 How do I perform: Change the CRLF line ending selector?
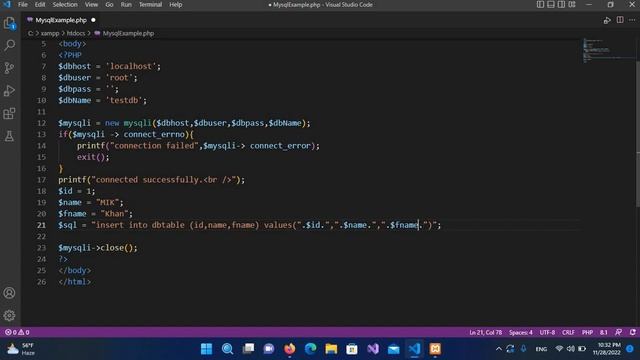[568, 332]
